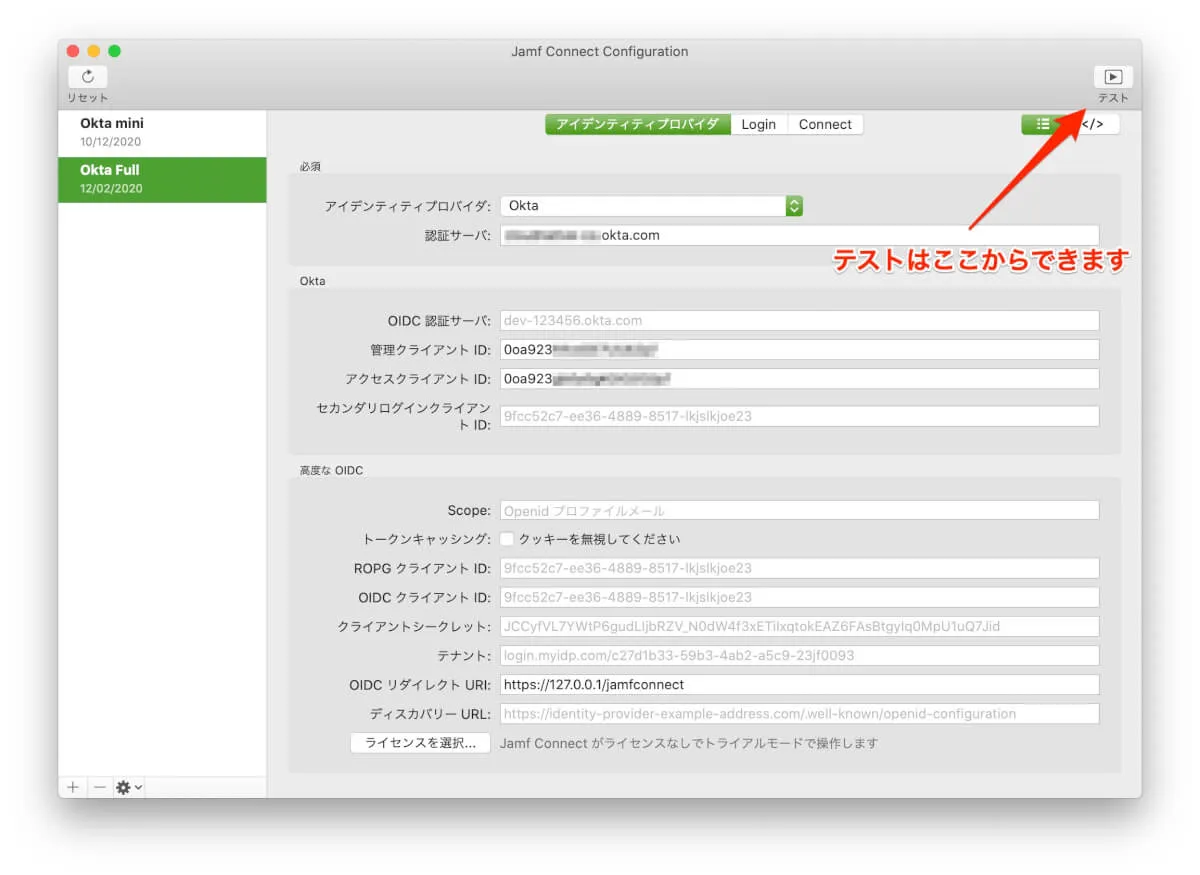Select the アイデンティティプロバイダ tab
This screenshot has height=875, width=1200.
[x=637, y=124]
